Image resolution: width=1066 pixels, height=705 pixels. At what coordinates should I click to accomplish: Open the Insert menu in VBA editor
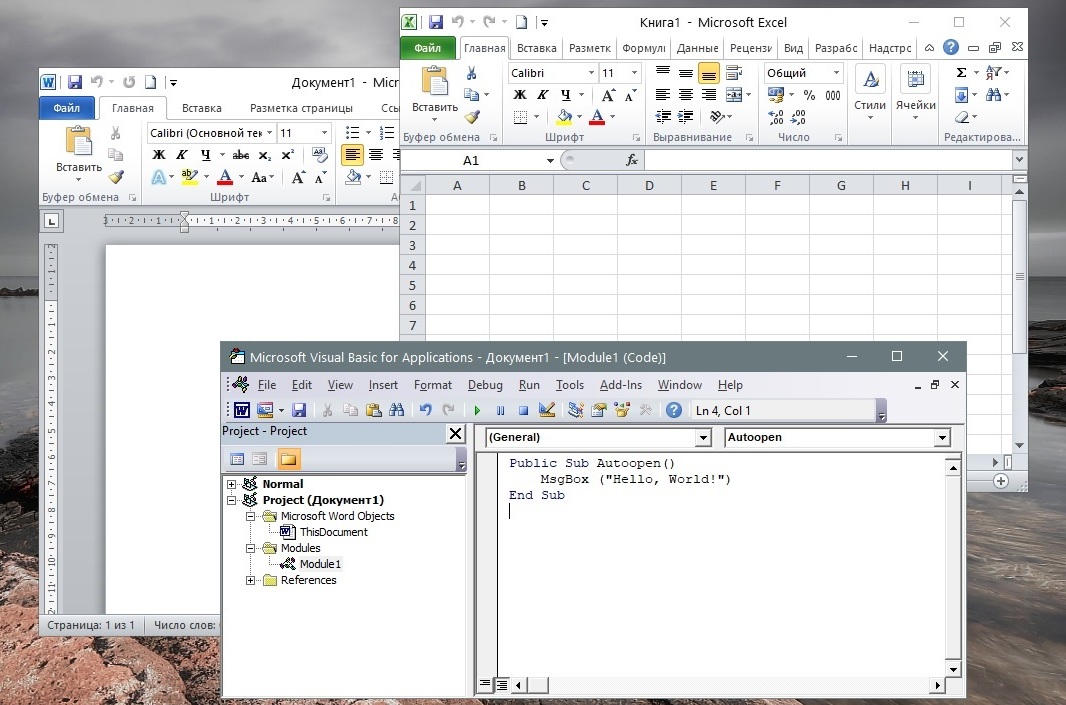383,385
